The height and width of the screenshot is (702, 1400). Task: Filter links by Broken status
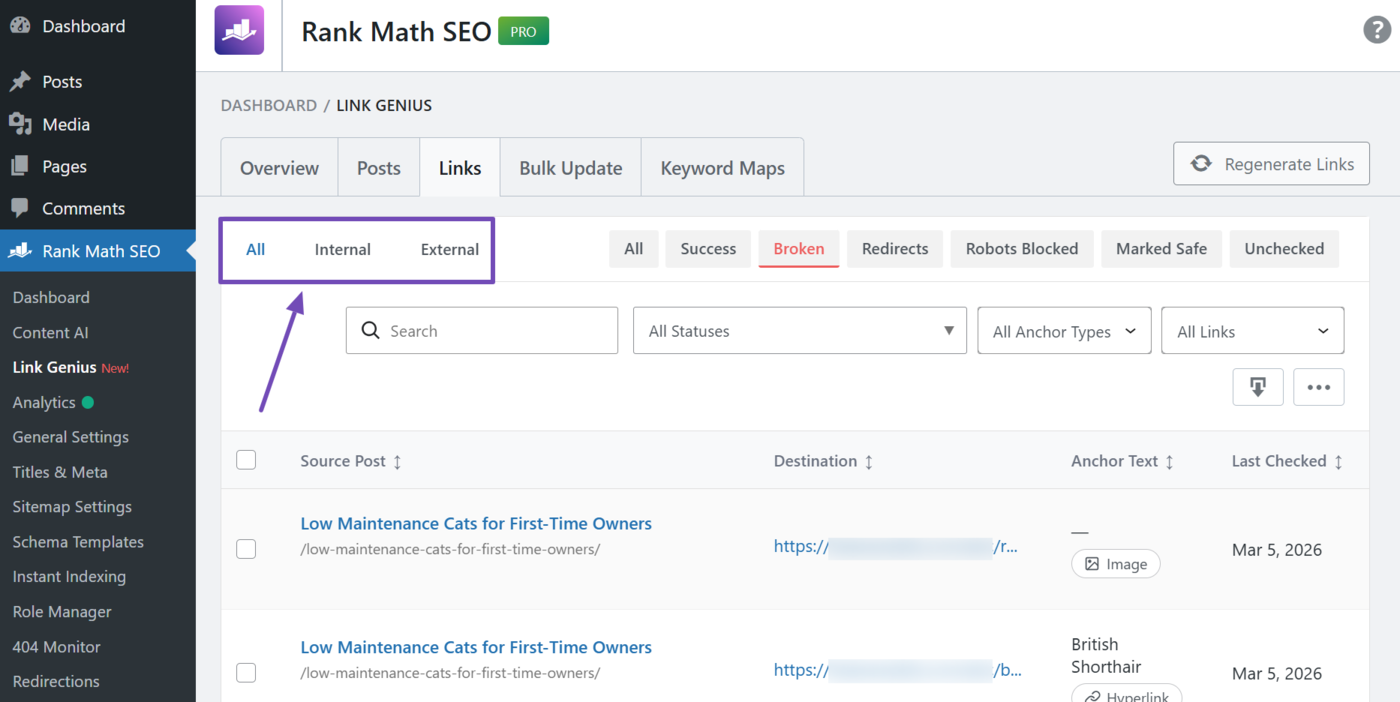(x=799, y=249)
